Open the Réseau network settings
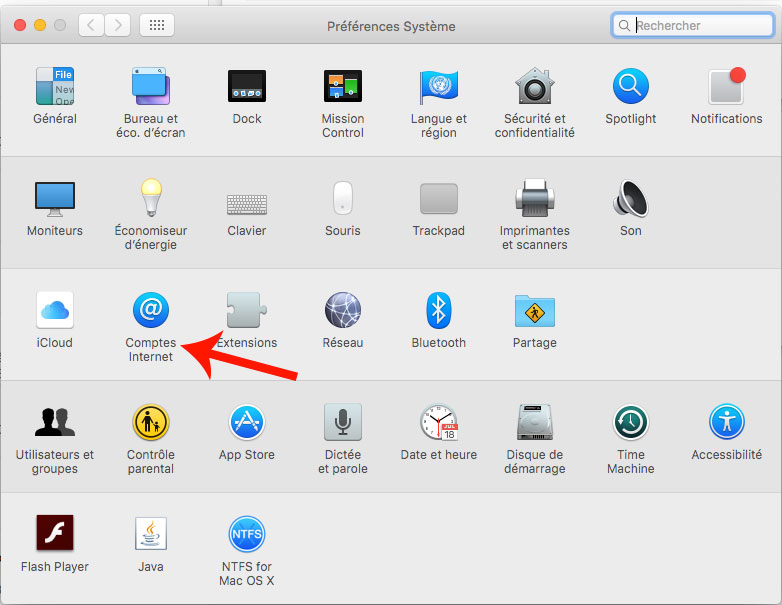Screen dimensions: 782x605 pyautogui.click(x=343, y=311)
